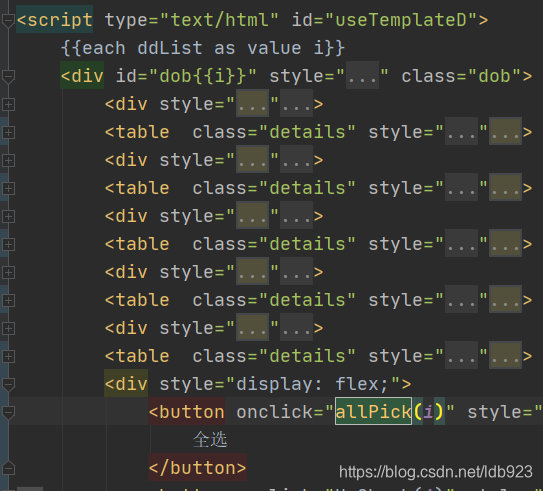Collapse the div id="dob{{i}}" fold marker
Viewport: 543px width, 491px height.
point(8,76)
